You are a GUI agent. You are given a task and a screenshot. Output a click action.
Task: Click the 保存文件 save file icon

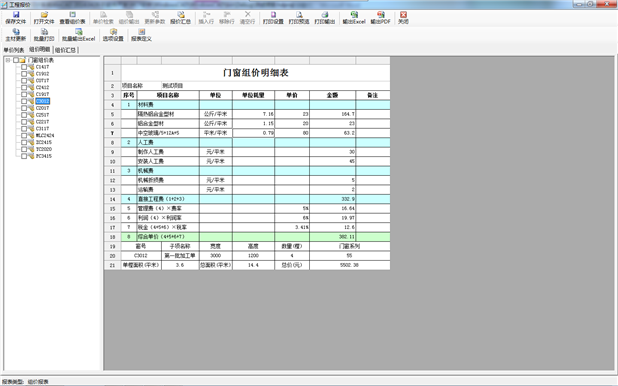click(15, 18)
